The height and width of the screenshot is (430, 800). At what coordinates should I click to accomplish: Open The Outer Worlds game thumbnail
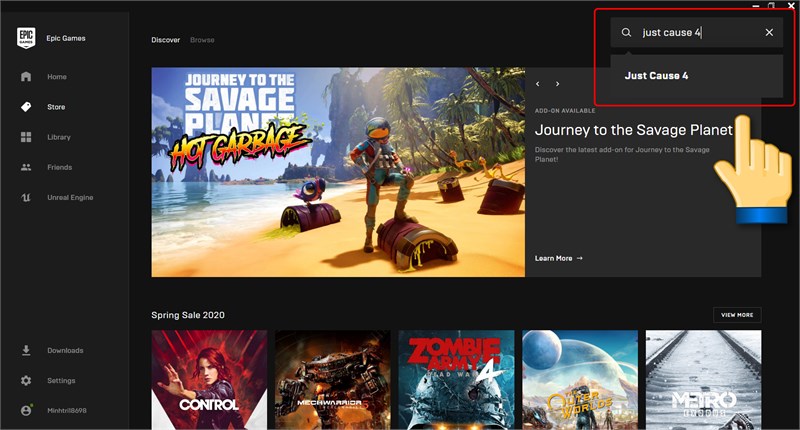(x=580, y=380)
